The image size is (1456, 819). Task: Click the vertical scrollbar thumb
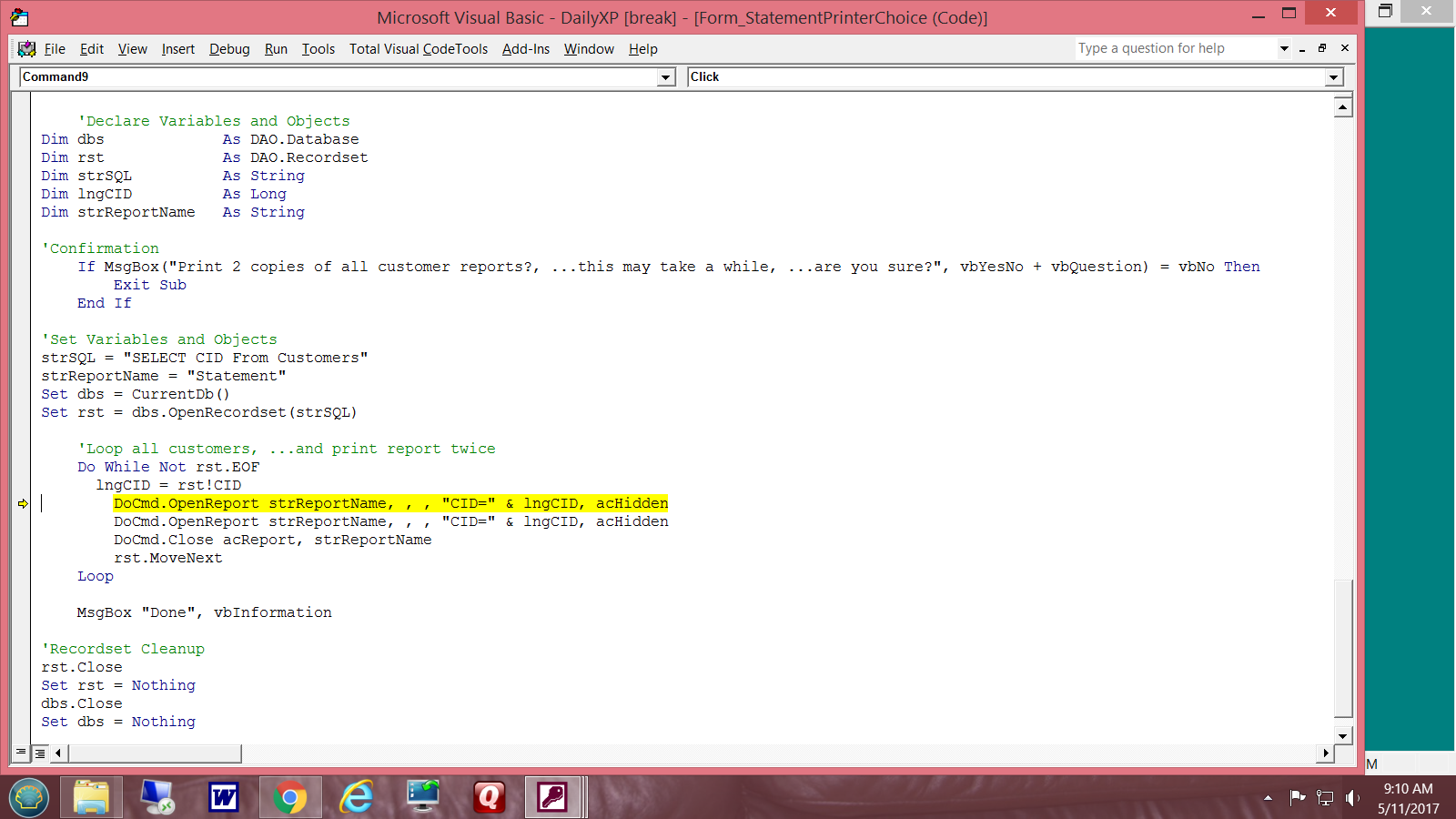tap(1343, 648)
